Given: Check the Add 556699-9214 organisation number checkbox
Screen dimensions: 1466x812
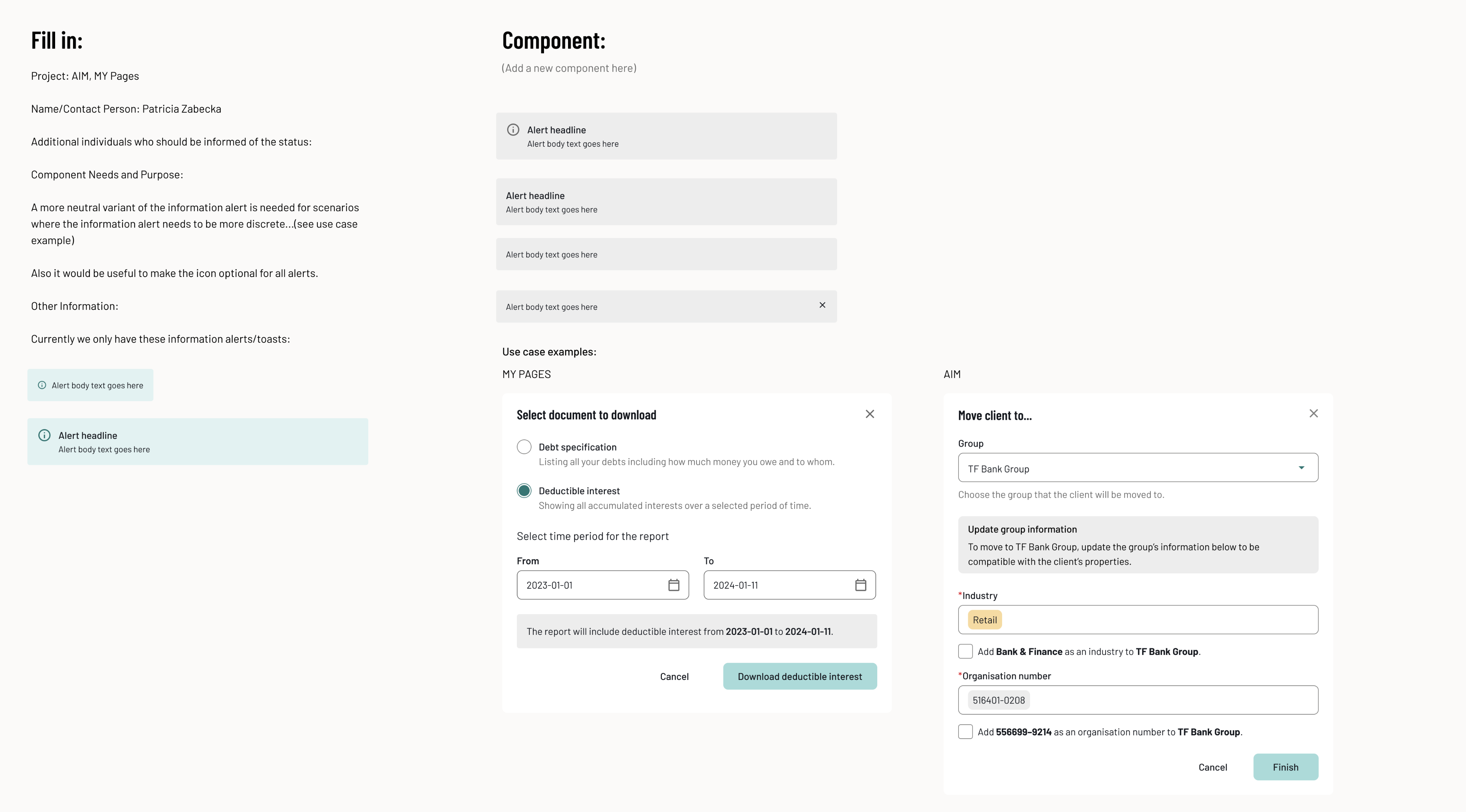Looking at the screenshot, I should pyautogui.click(x=965, y=731).
